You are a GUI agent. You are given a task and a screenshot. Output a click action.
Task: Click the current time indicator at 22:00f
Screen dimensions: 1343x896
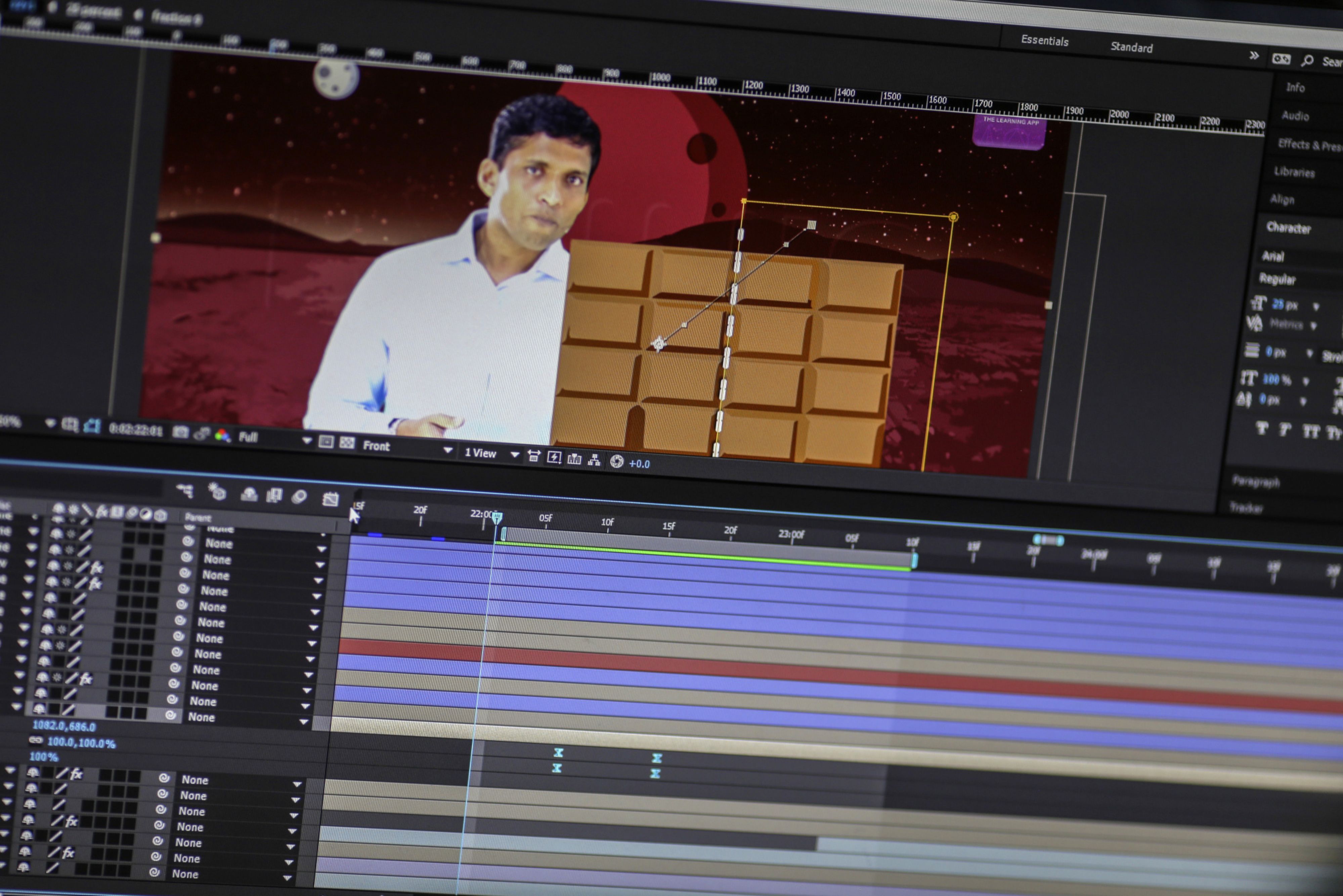tap(497, 517)
